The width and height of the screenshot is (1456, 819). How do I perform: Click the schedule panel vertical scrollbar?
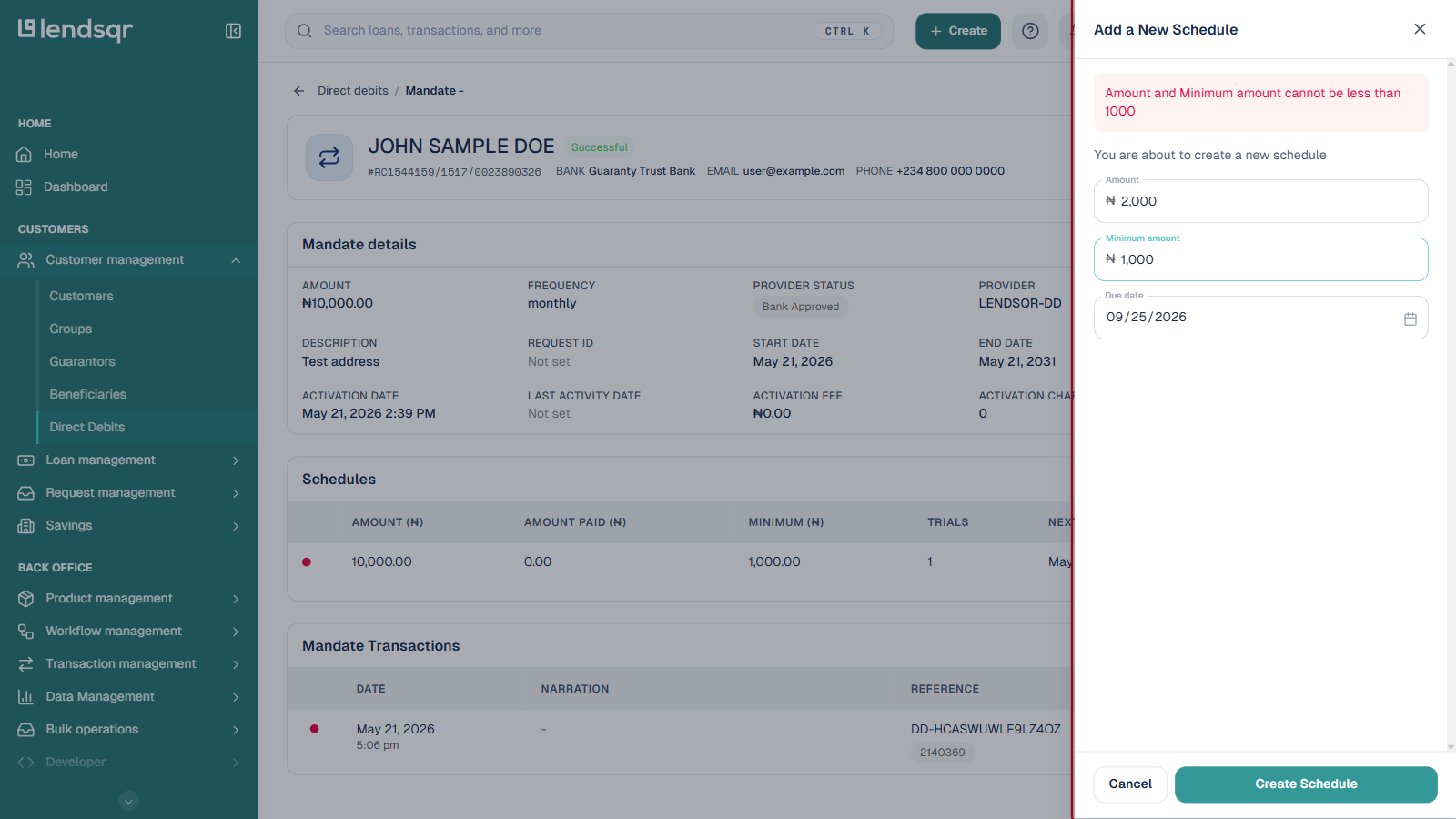coord(1451,405)
